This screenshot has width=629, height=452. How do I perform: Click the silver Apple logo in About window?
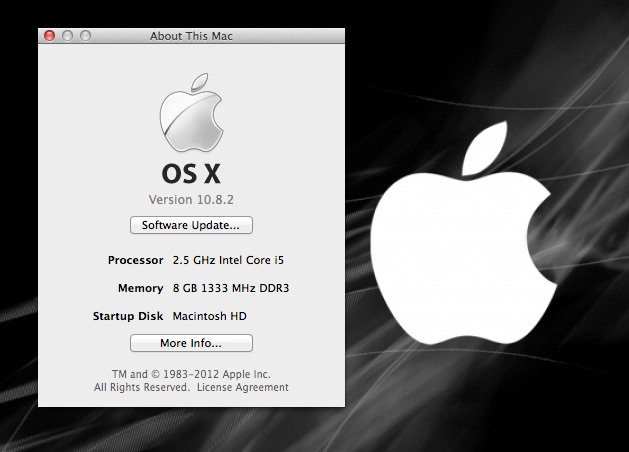[x=191, y=112]
